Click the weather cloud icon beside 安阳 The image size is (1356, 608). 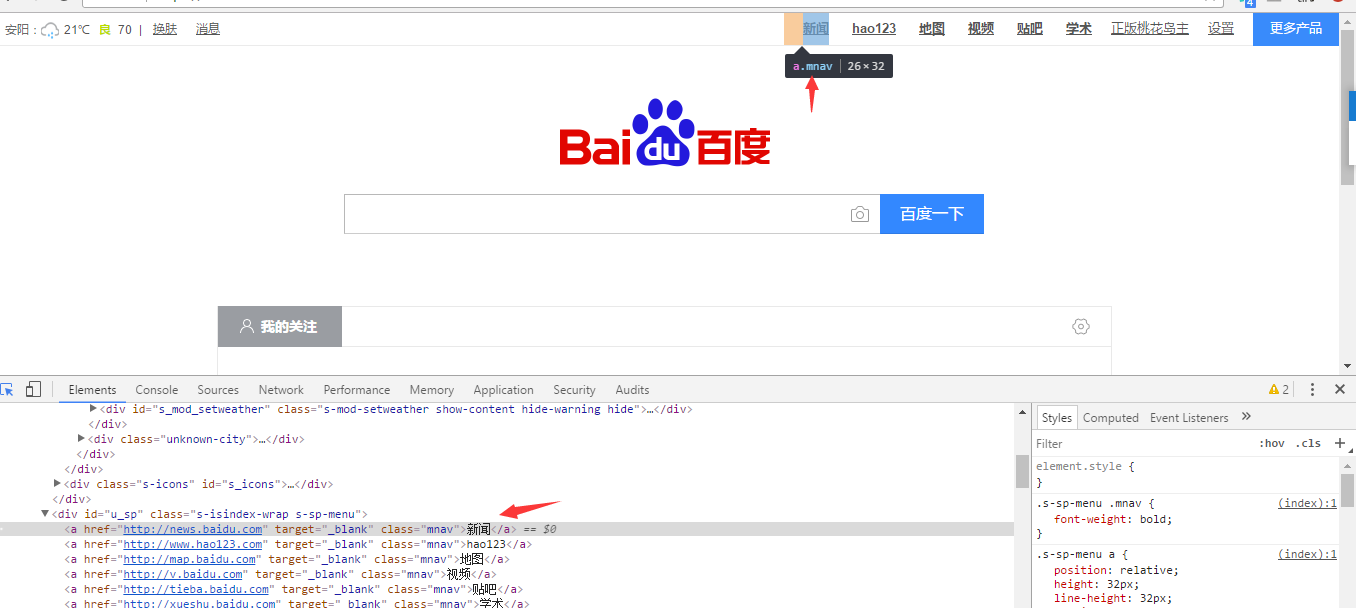coord(50,30)
